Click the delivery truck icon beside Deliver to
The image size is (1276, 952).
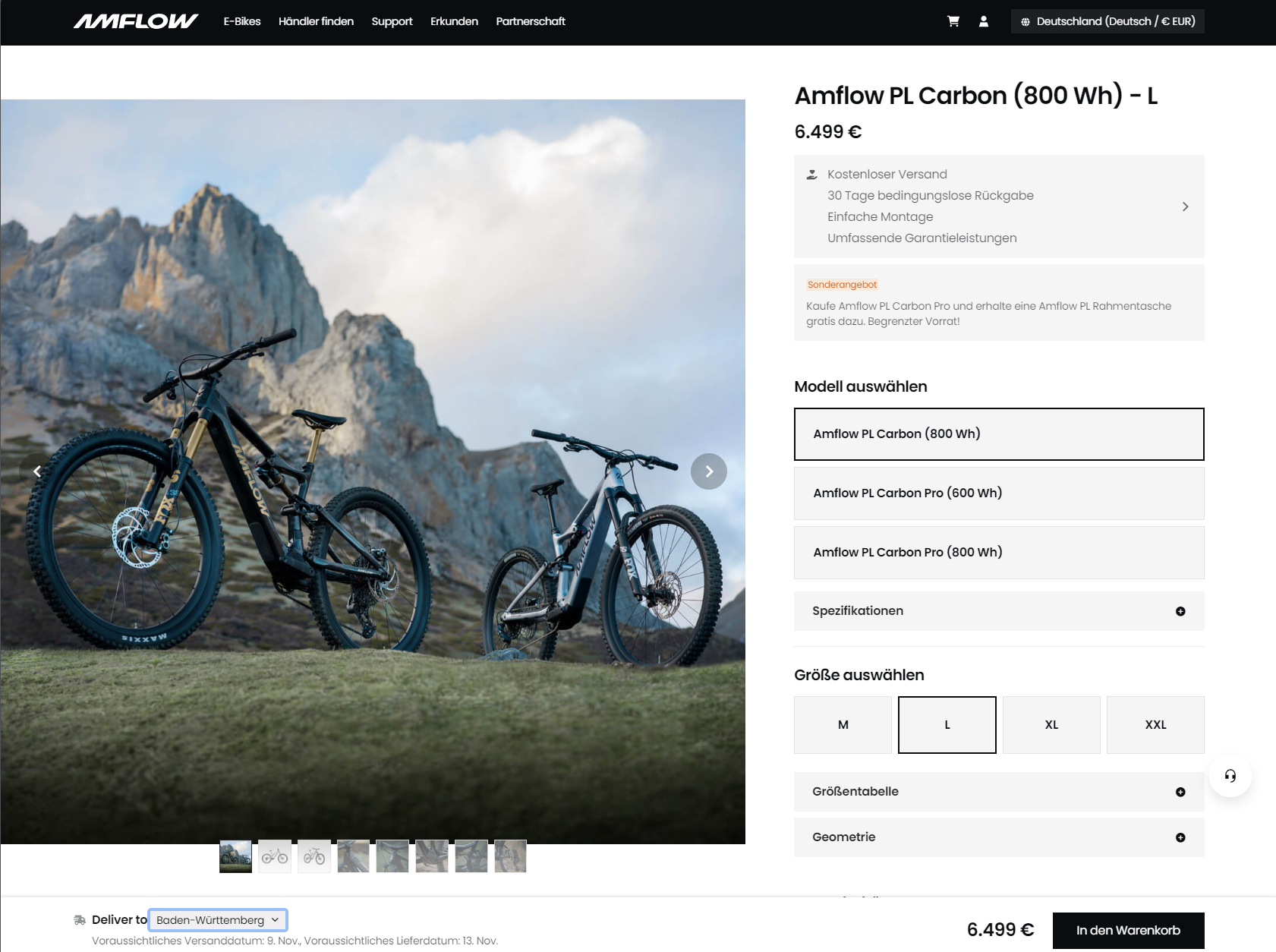pyautogui.click(x=80, y=920)
